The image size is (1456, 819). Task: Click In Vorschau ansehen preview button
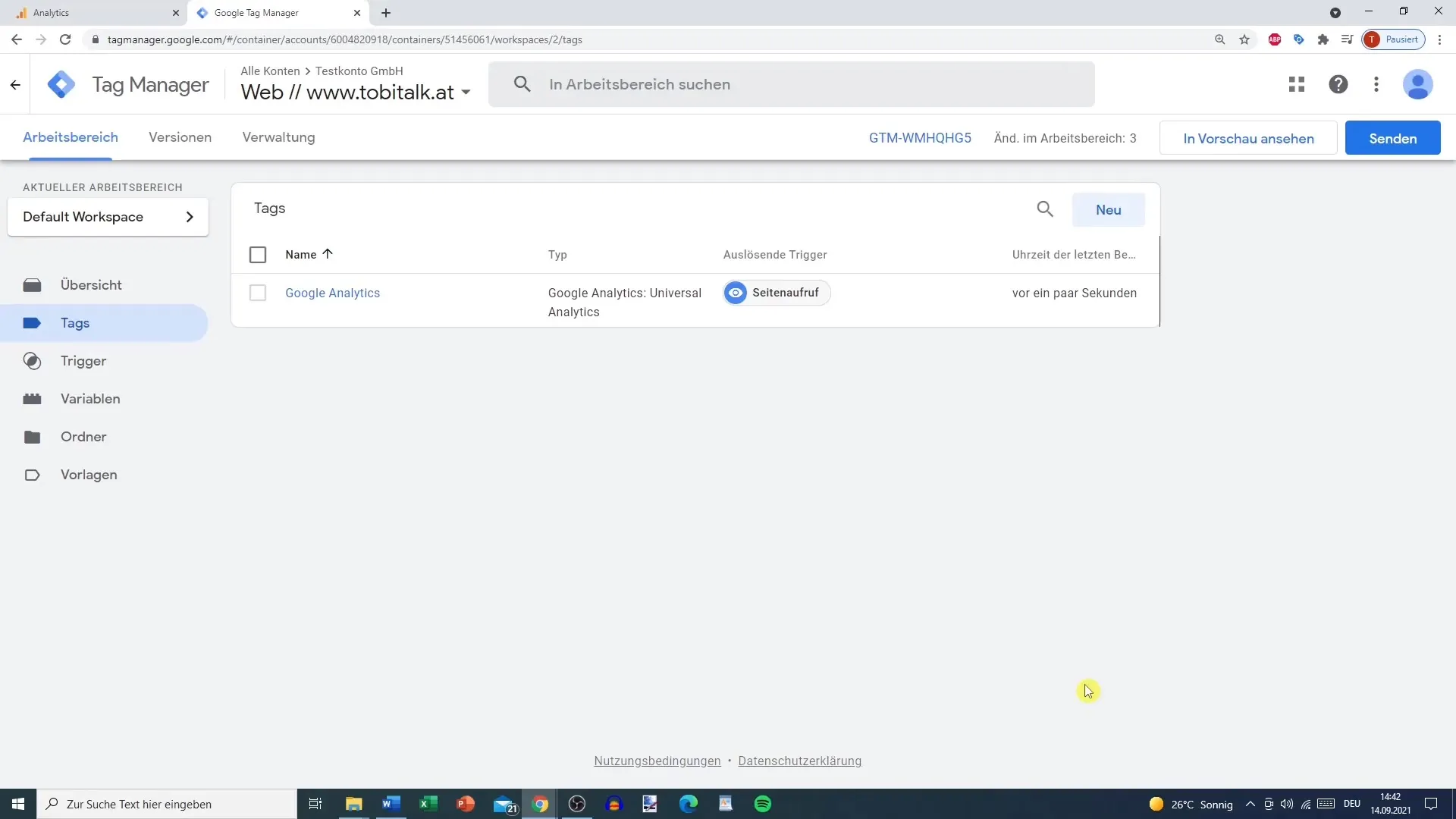(x=1249, y=138)
